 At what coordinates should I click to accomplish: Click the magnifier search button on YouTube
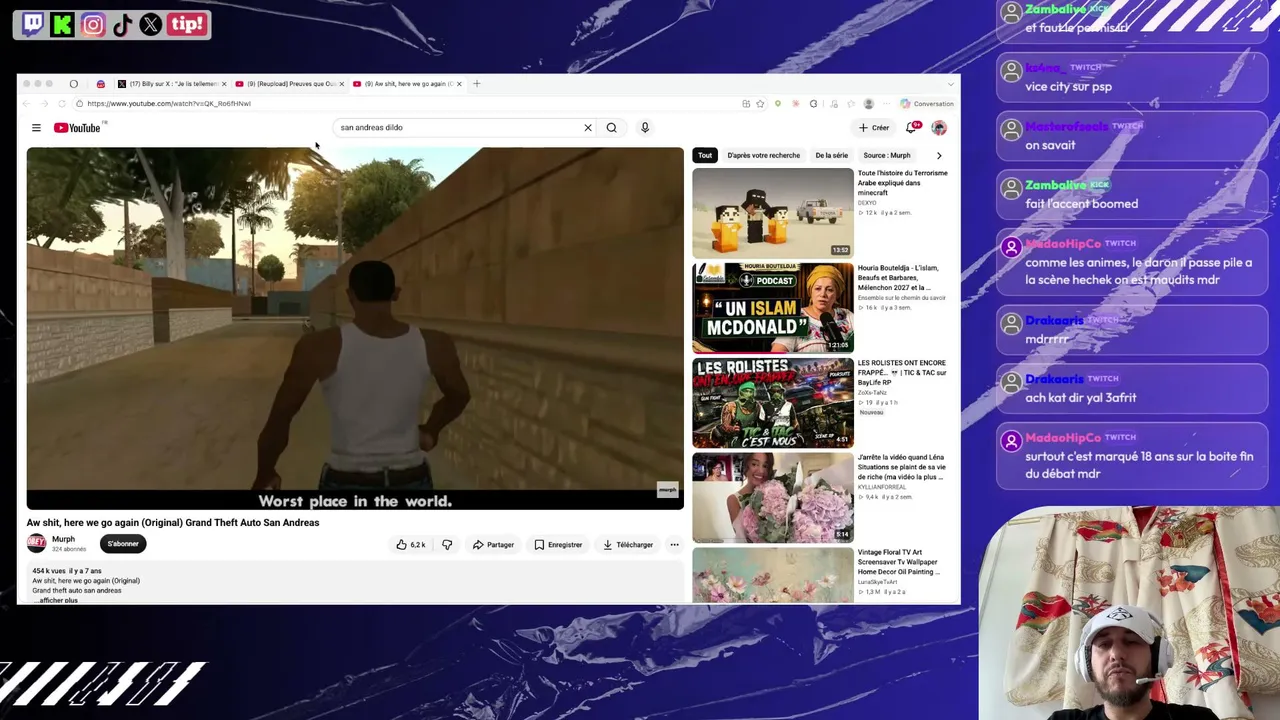tap(612, 128)
